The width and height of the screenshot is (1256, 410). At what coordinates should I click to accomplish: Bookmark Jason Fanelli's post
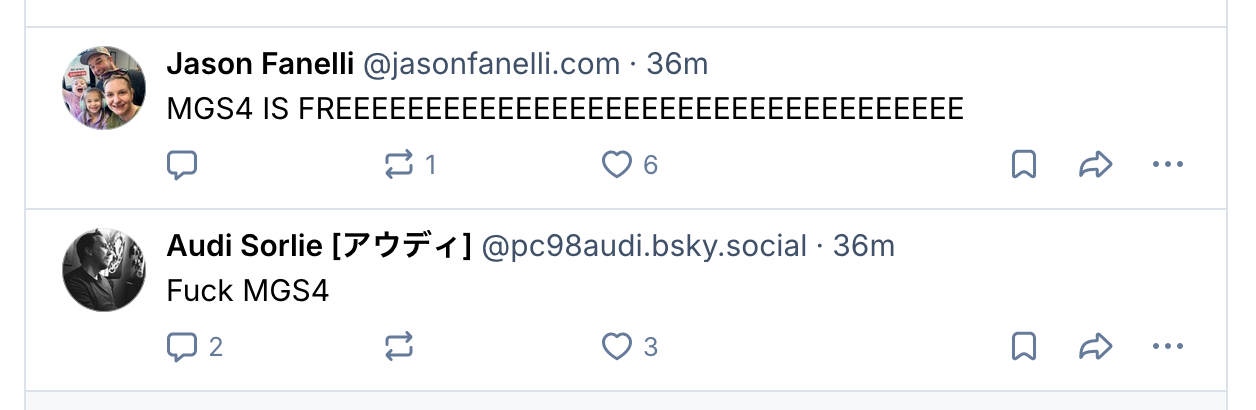[x=1023, y=164]
